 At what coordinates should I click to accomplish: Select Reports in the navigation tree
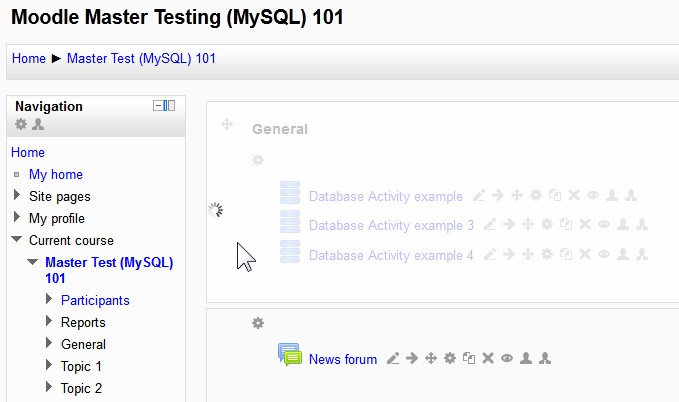point(83,322)
